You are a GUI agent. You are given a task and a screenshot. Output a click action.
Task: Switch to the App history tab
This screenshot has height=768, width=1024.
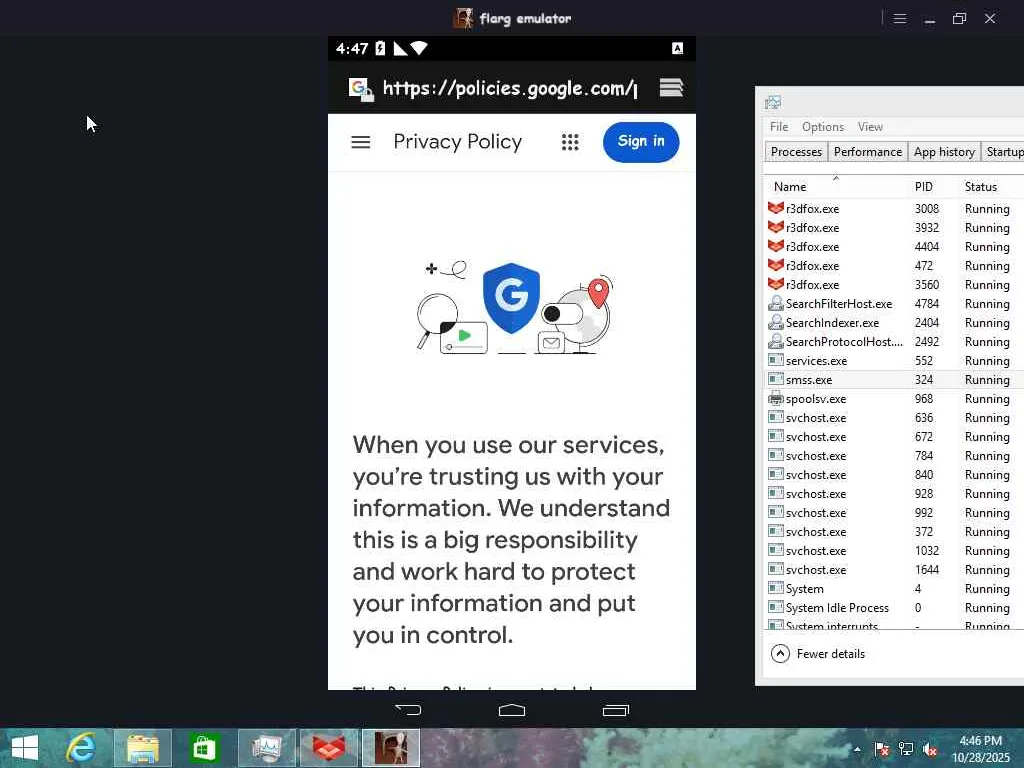click(944, 152)
